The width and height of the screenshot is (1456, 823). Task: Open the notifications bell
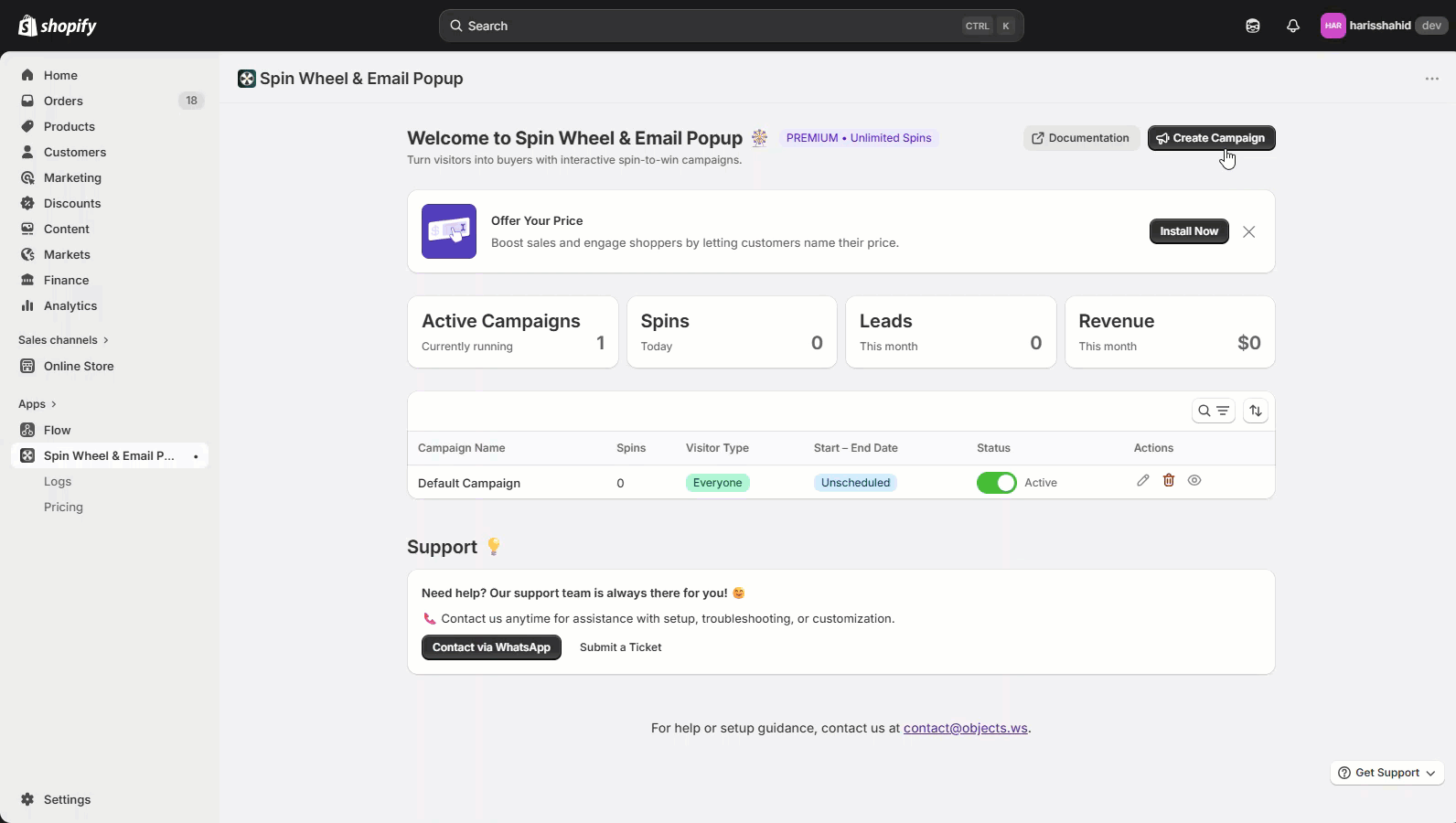(x=1293, y=26)
